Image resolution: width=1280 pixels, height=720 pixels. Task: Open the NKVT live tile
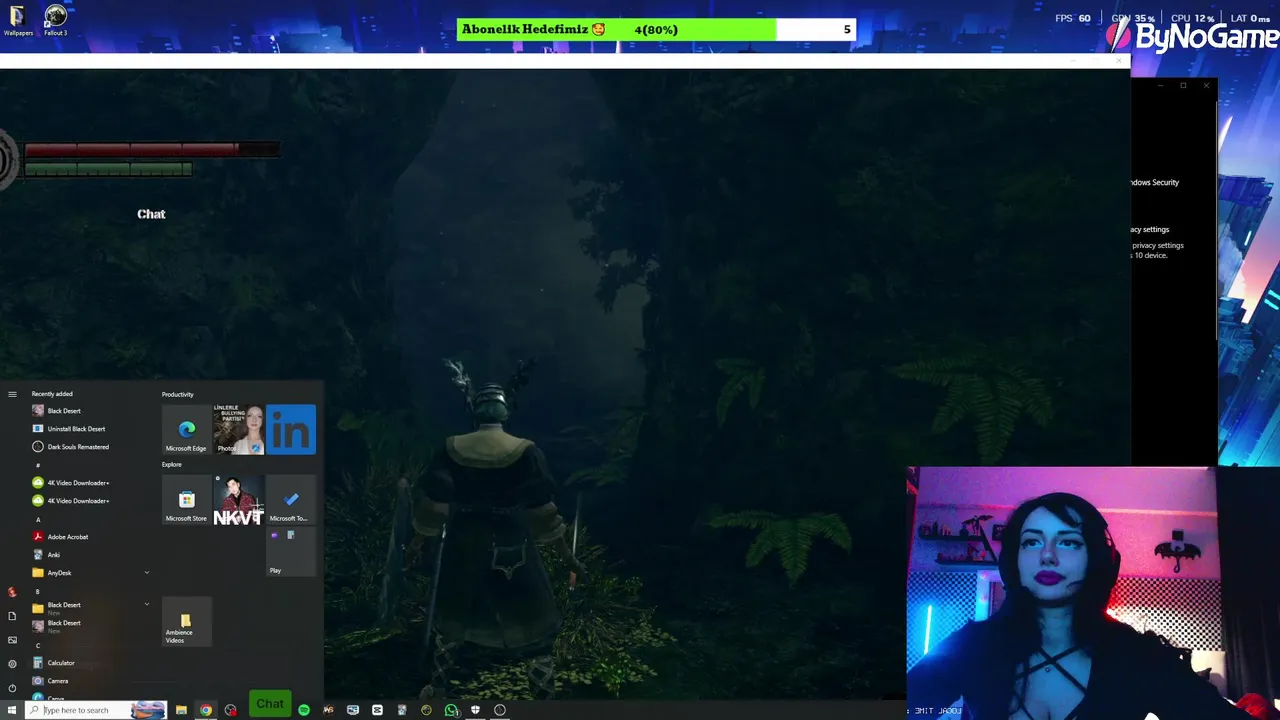pyautogui.click(x=238, y=500)
